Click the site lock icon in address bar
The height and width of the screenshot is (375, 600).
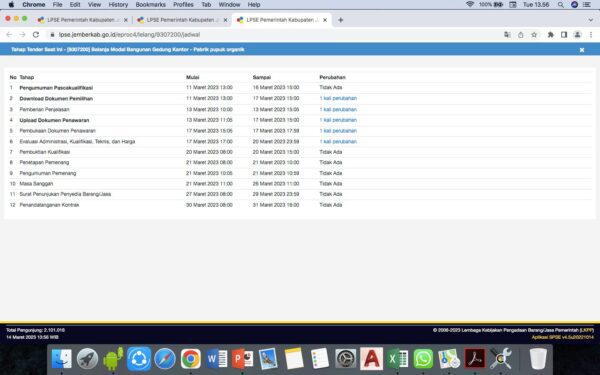pos(52,34)
